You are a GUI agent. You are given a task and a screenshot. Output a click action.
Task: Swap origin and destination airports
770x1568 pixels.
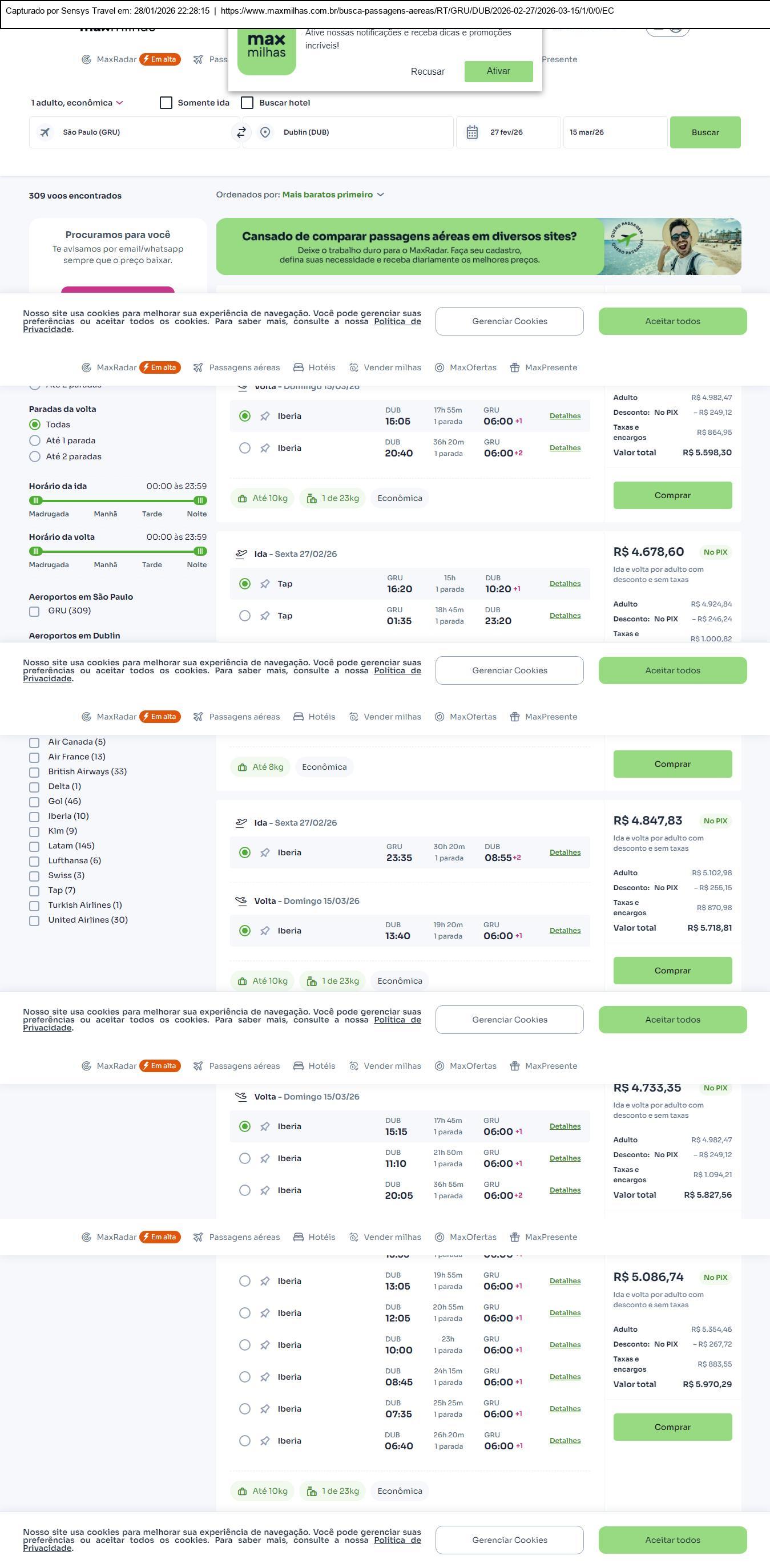click(241, 132)
